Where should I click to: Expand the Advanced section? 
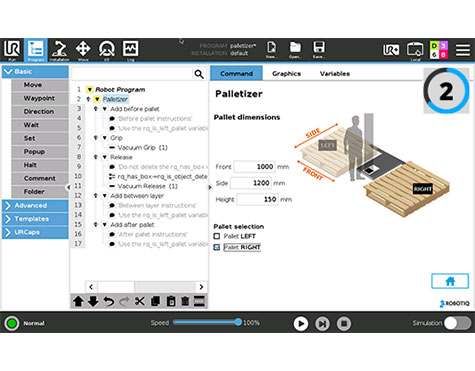coord(35,206)
